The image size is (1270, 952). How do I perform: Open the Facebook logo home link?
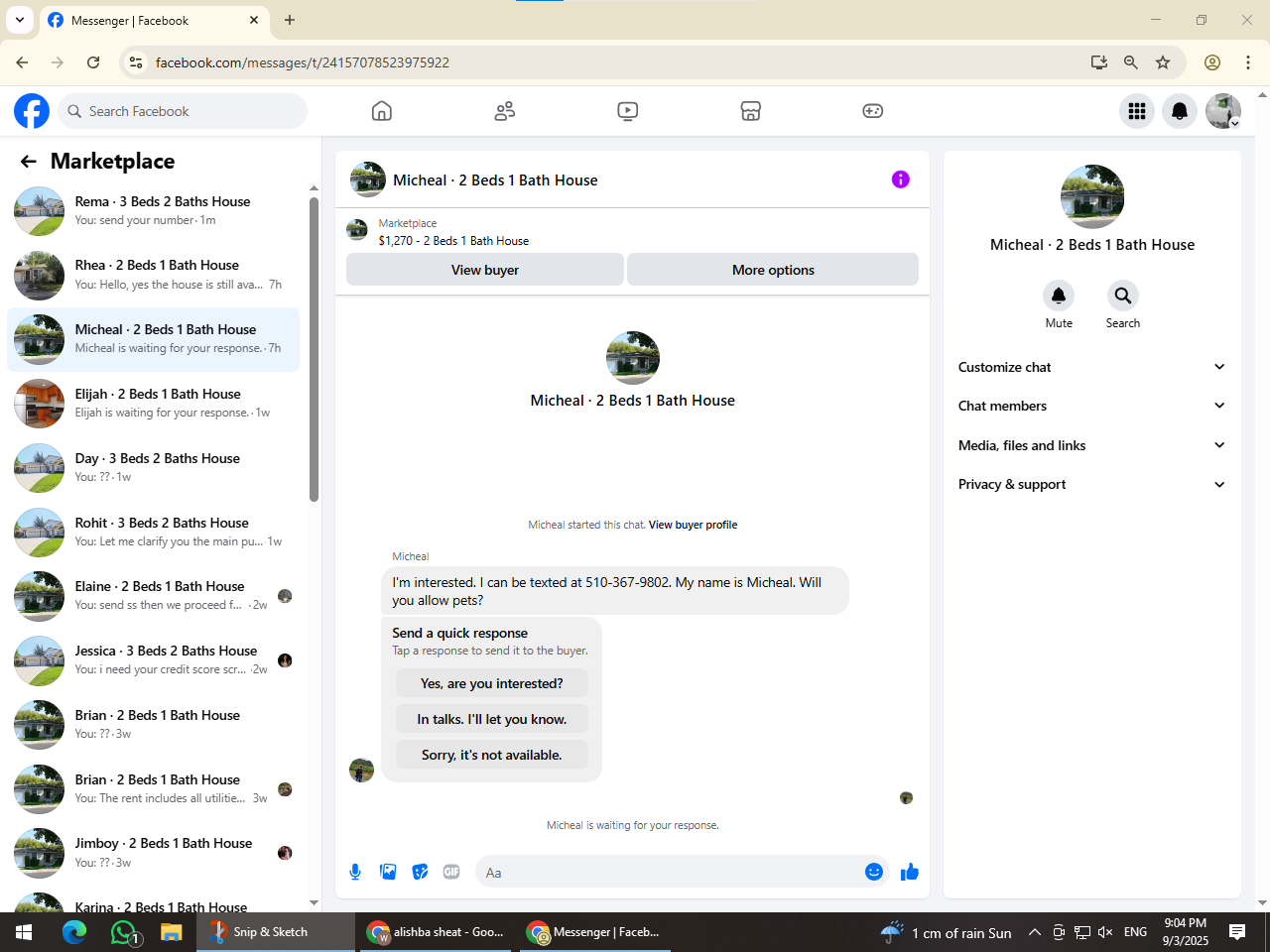[32, 111]
